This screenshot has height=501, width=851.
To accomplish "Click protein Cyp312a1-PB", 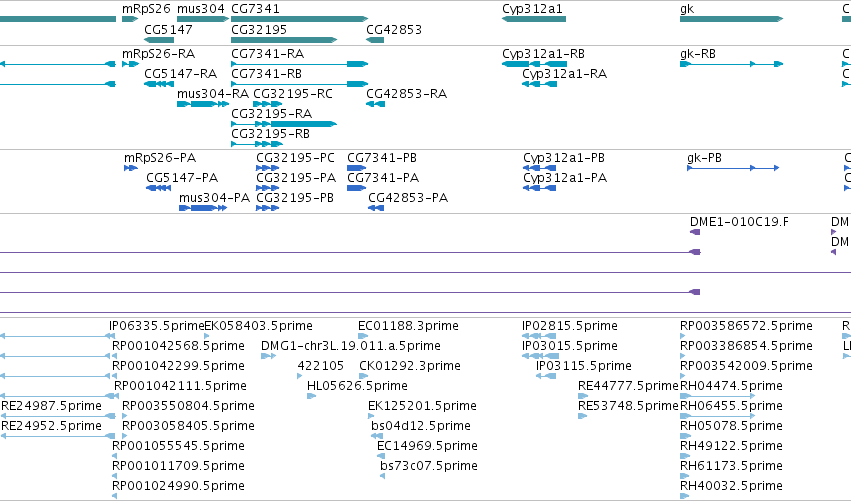I will coord(539,168).
